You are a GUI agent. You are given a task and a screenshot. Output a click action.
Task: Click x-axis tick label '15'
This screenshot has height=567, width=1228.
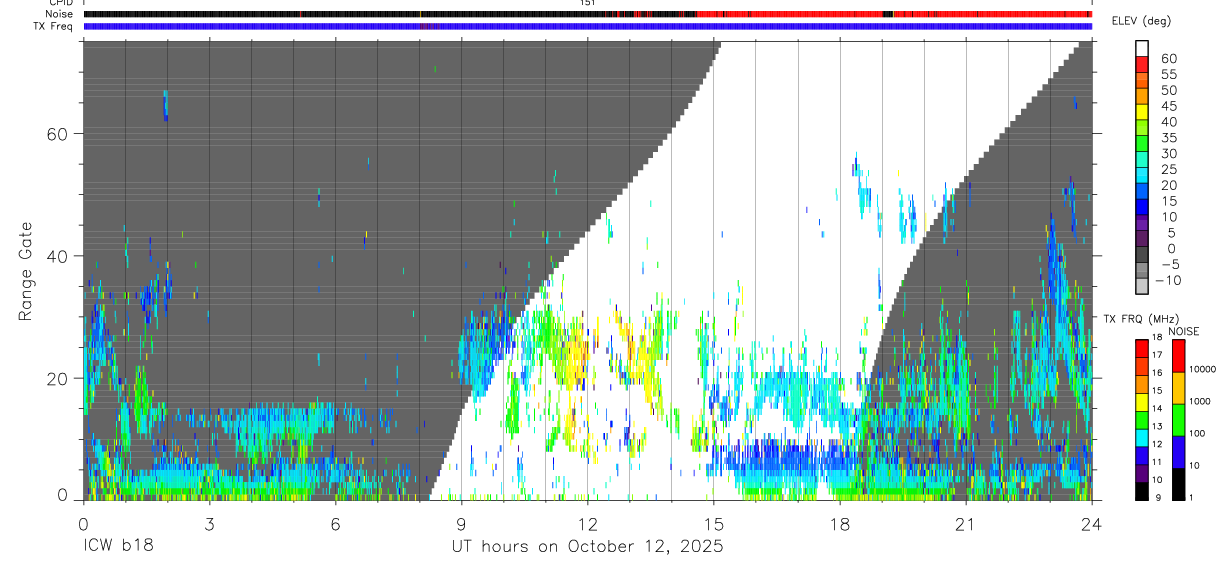[713, 523]
